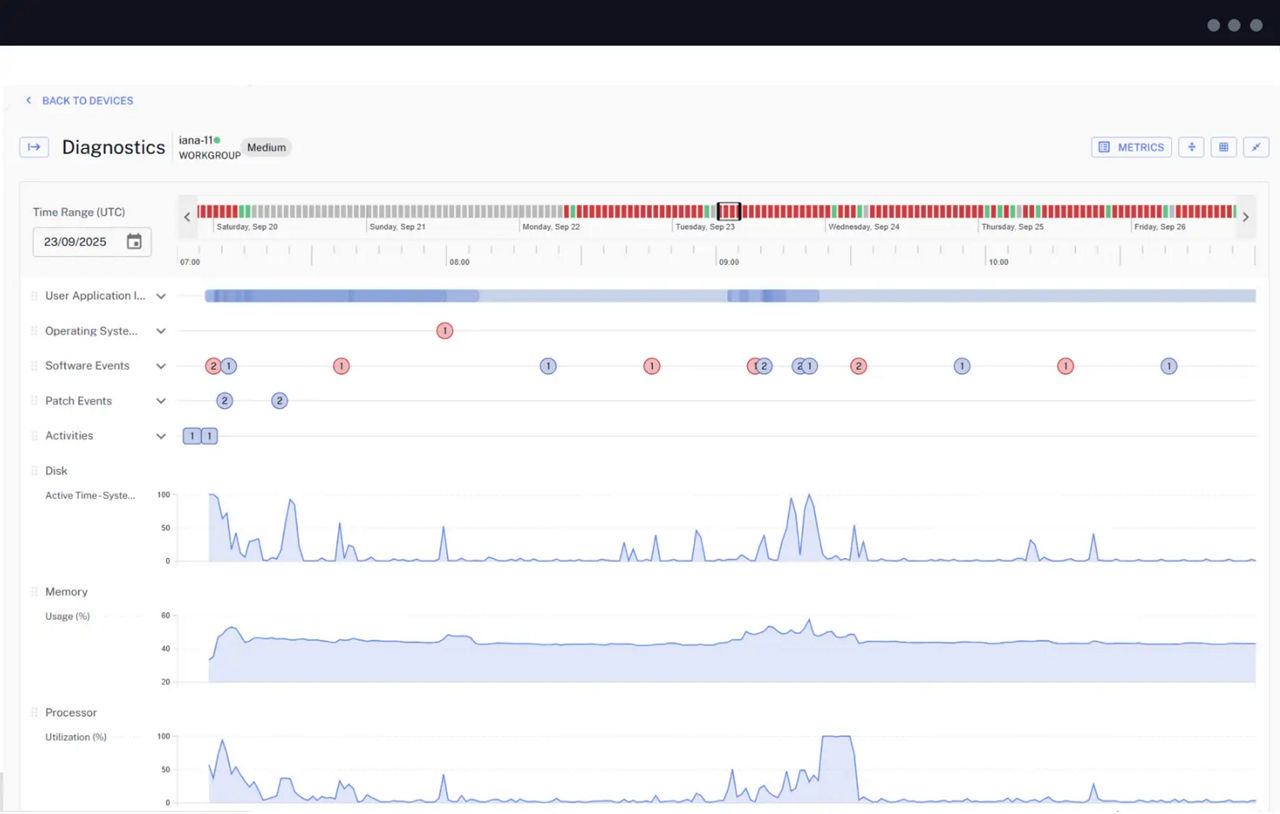This screenshot has width=1280, height=814.
Task: Click the red Operating System event marker
Action: tap(445, 331)
